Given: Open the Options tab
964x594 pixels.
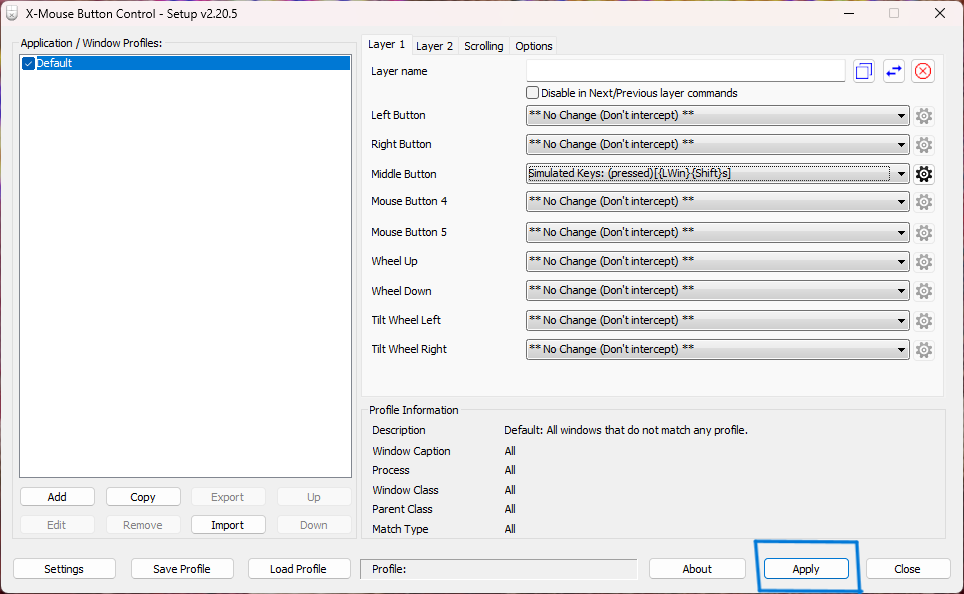Looking at the screenshot, I should point(534,46).
